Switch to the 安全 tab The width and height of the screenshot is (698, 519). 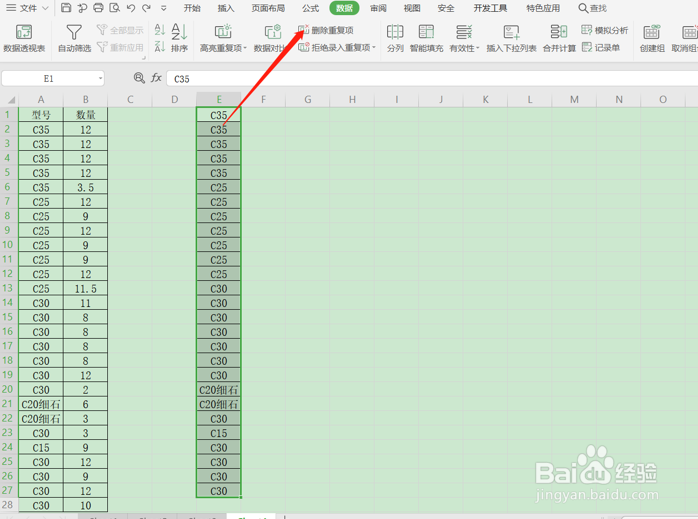pos(446,8)
